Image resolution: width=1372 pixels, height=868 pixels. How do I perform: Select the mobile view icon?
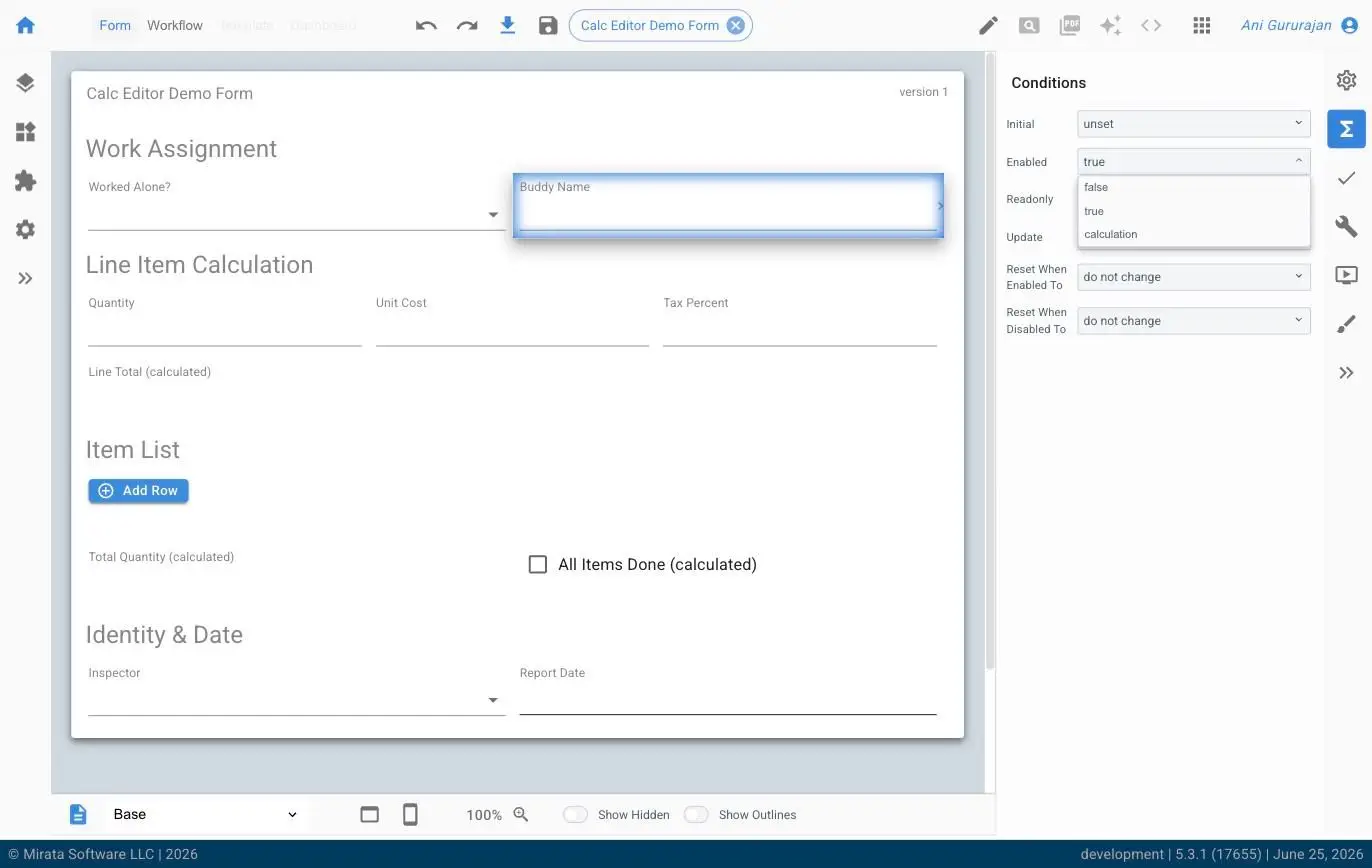410,814
